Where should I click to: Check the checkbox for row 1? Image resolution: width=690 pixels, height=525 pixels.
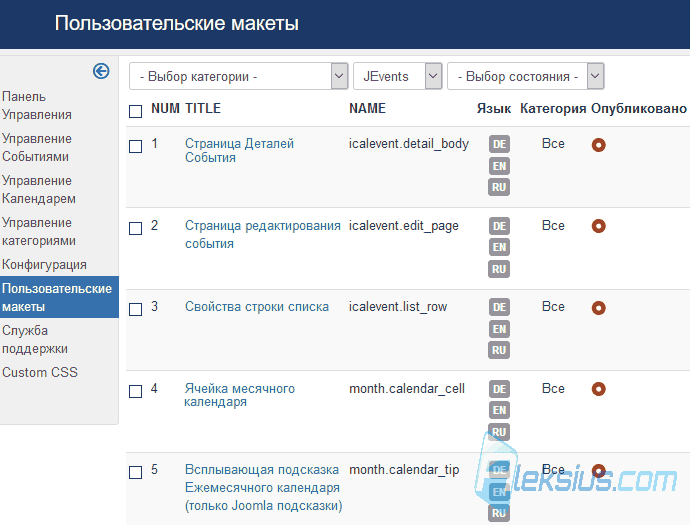point(136,146)
